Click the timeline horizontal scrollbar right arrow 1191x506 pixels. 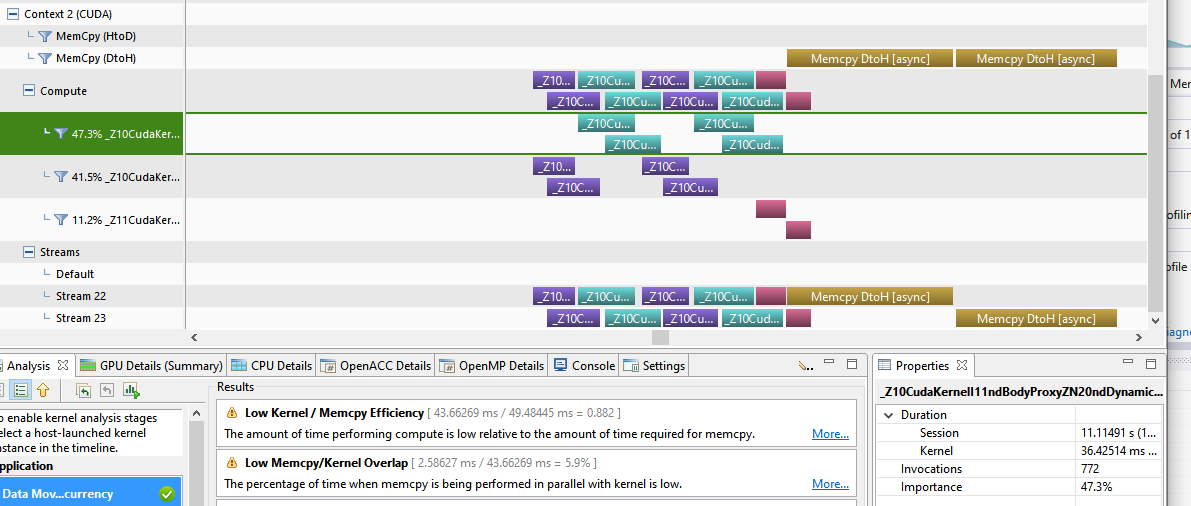pyautogui.click(x=1138, y=338)
